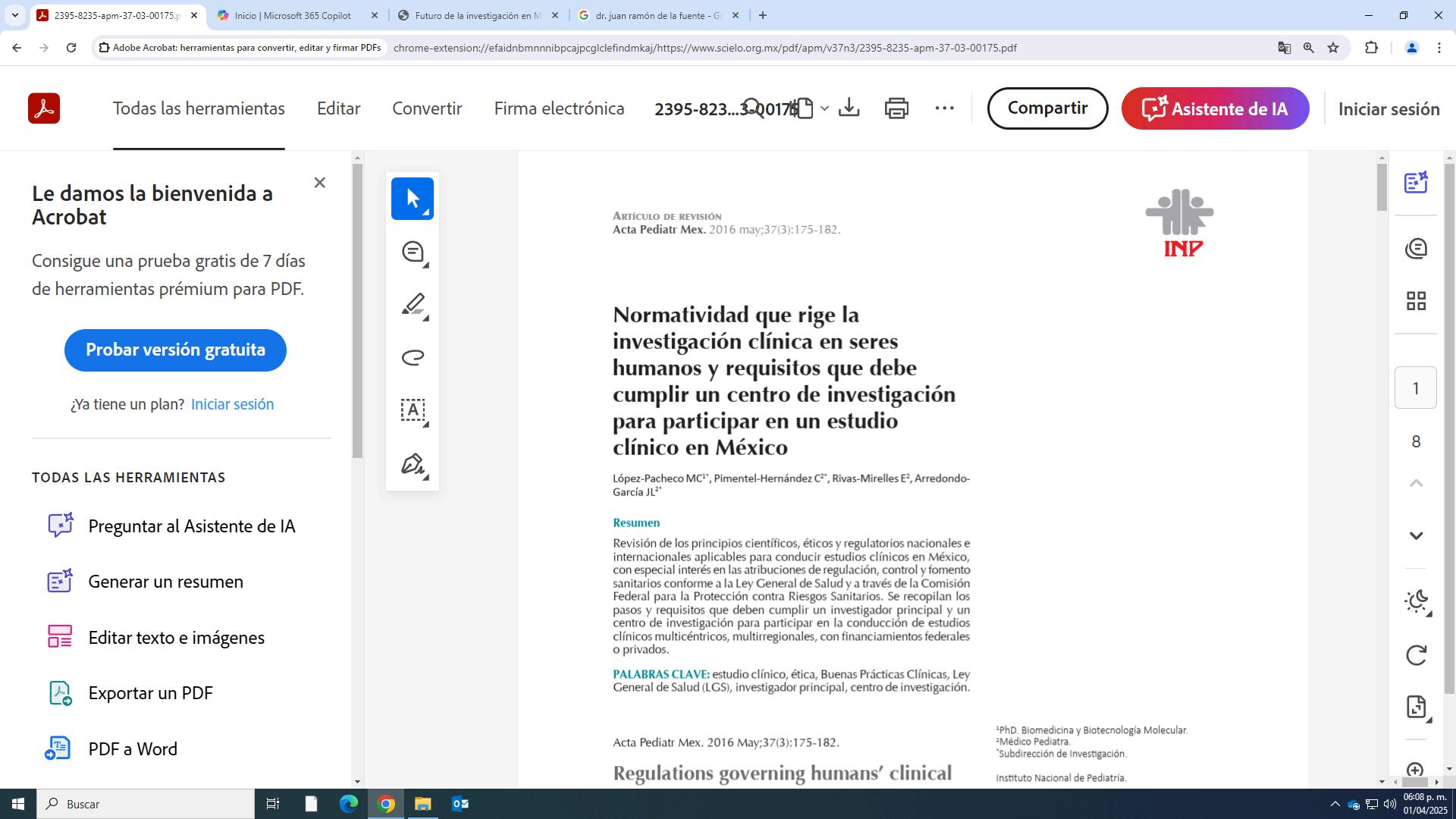Expand the page view options dropdown

click(824, 108)
